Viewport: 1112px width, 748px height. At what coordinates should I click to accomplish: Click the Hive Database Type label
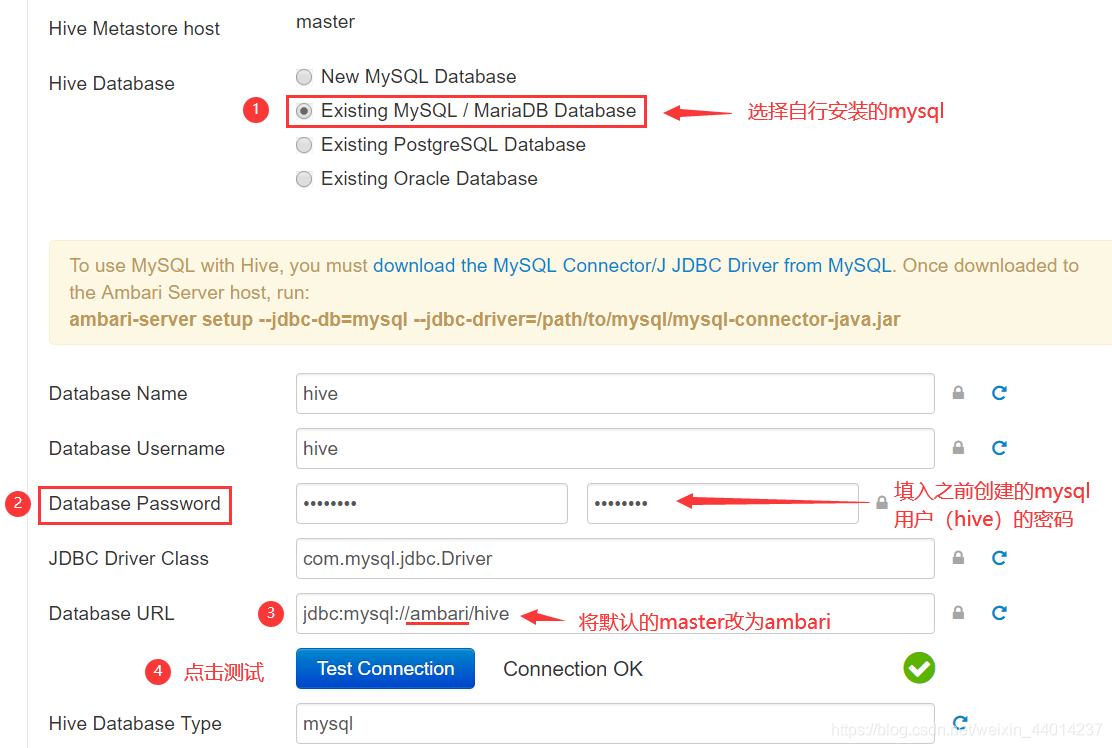pyautogui.click(x=135, y=723)
